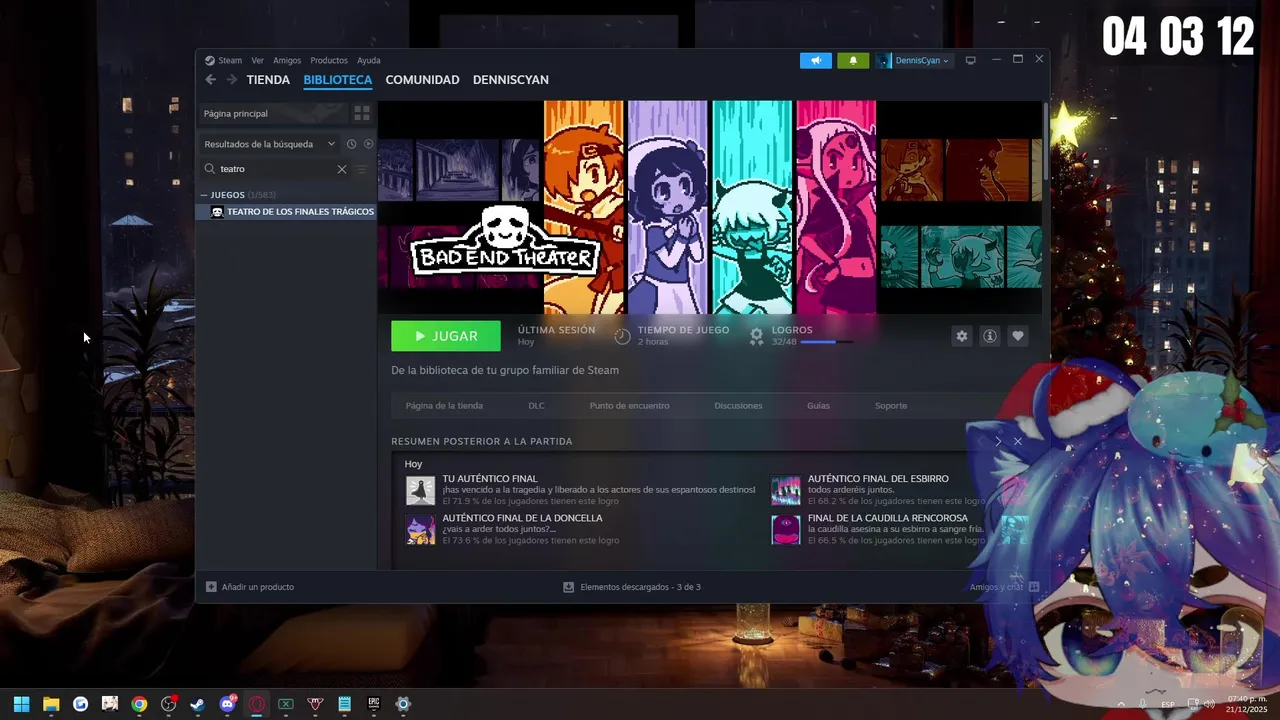The width and height of the screenshot is (1280, 720).
Task: Open the green notifications bell
Action: coord(853,60)
